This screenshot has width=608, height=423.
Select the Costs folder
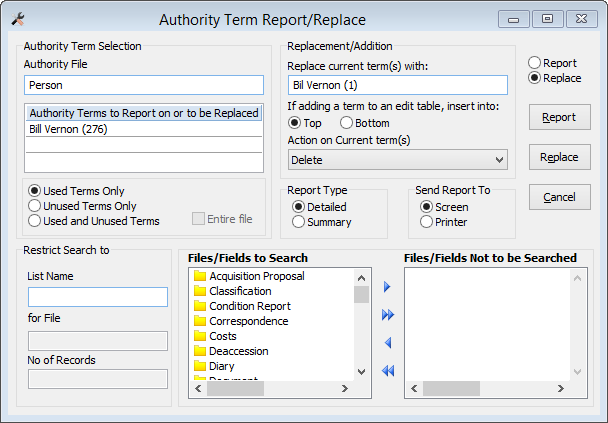pyautogui.click(x=215, y=336)
